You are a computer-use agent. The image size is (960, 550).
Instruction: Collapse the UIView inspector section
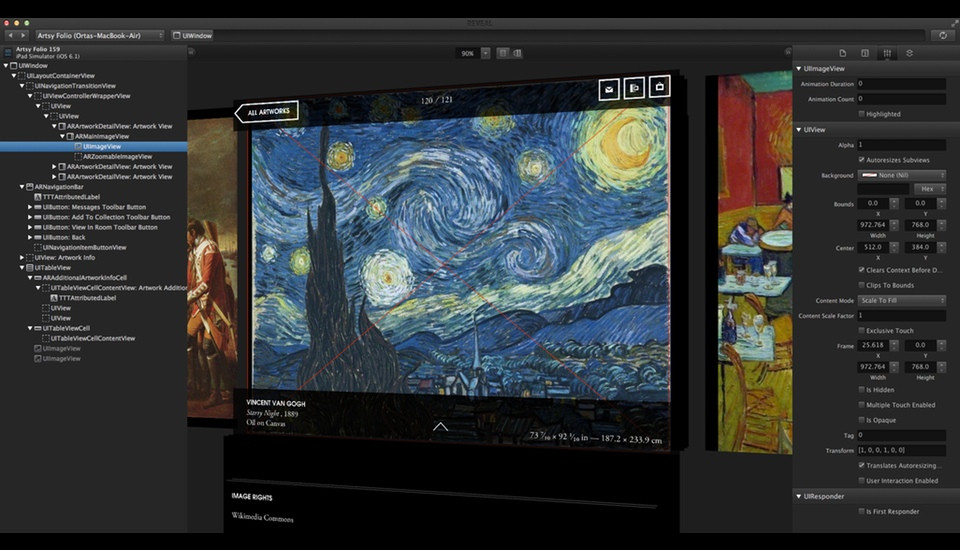tap(799, 130)
